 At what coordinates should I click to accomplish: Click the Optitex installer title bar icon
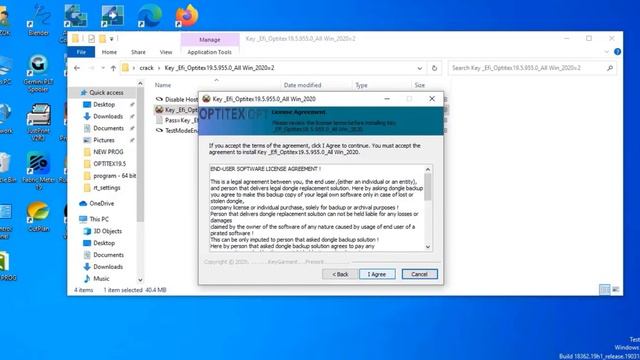pos(207,99)
